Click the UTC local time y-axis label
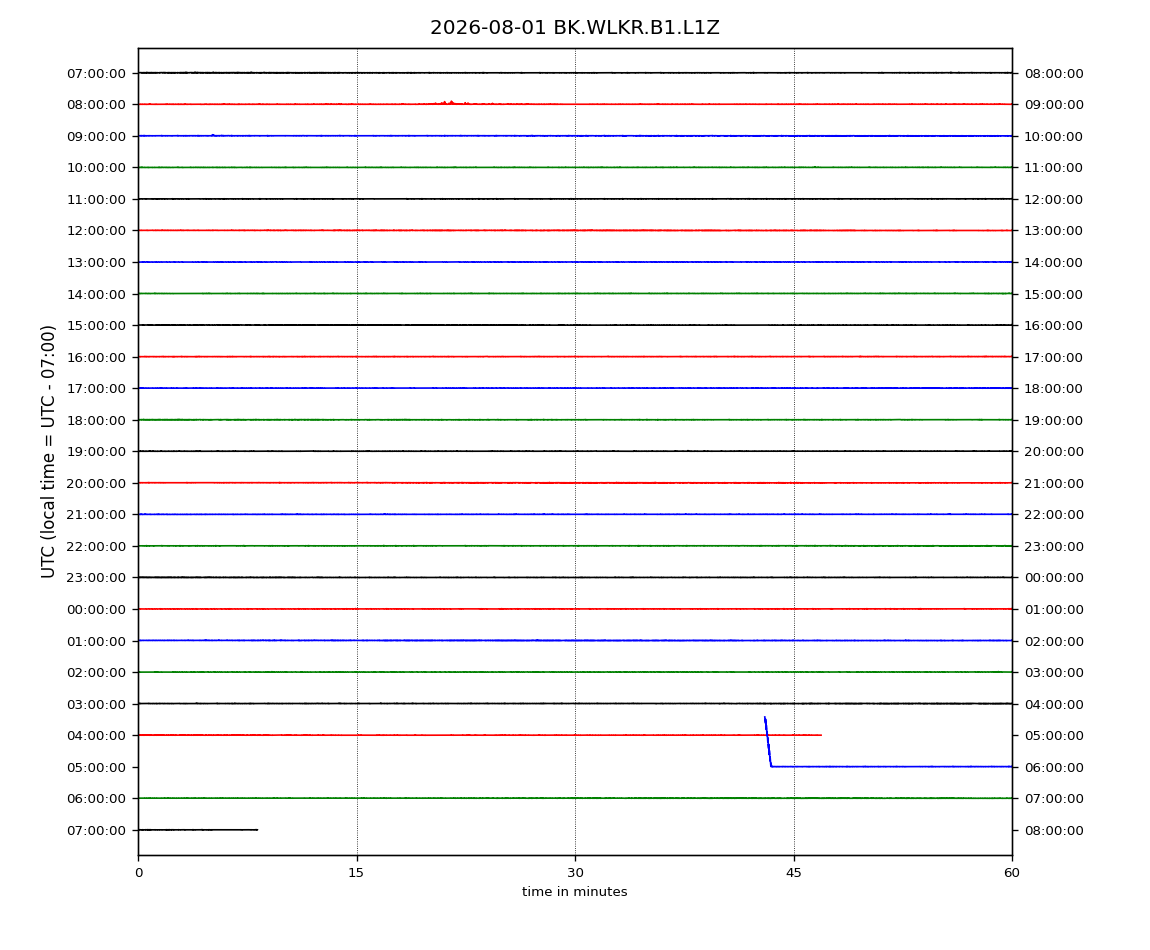The image size is (1150, 950). (48, 451)
